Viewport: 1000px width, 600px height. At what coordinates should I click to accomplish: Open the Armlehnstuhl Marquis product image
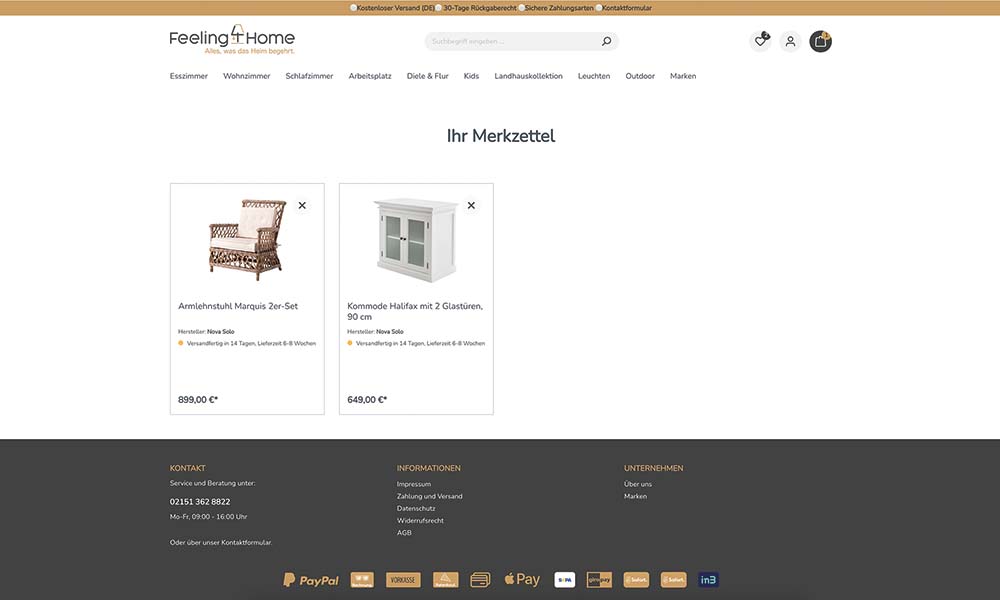click(247, 239)
